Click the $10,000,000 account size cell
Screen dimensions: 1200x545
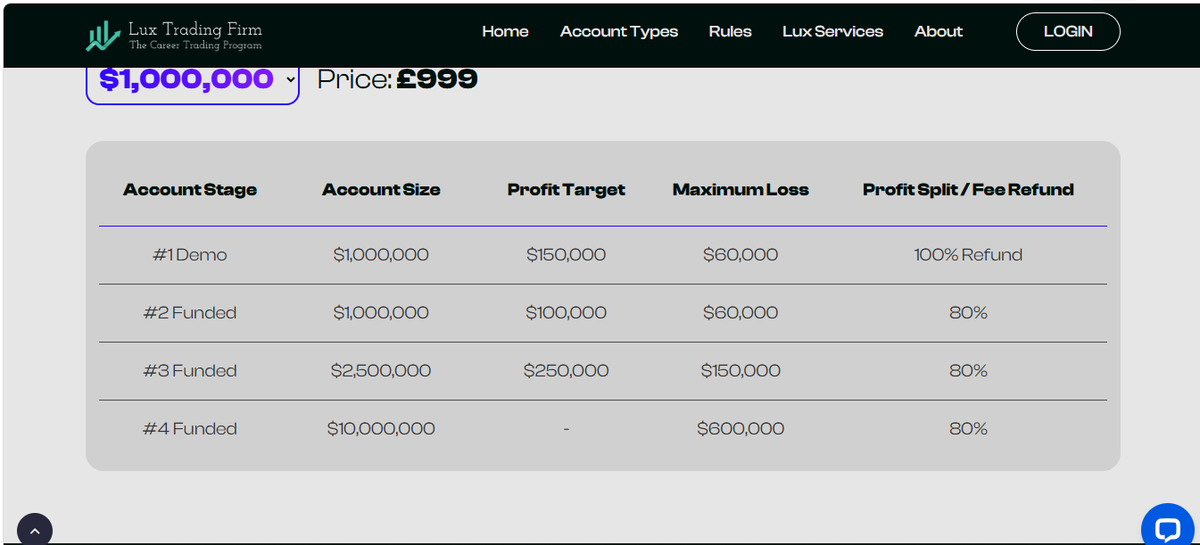tap(381, 429)
